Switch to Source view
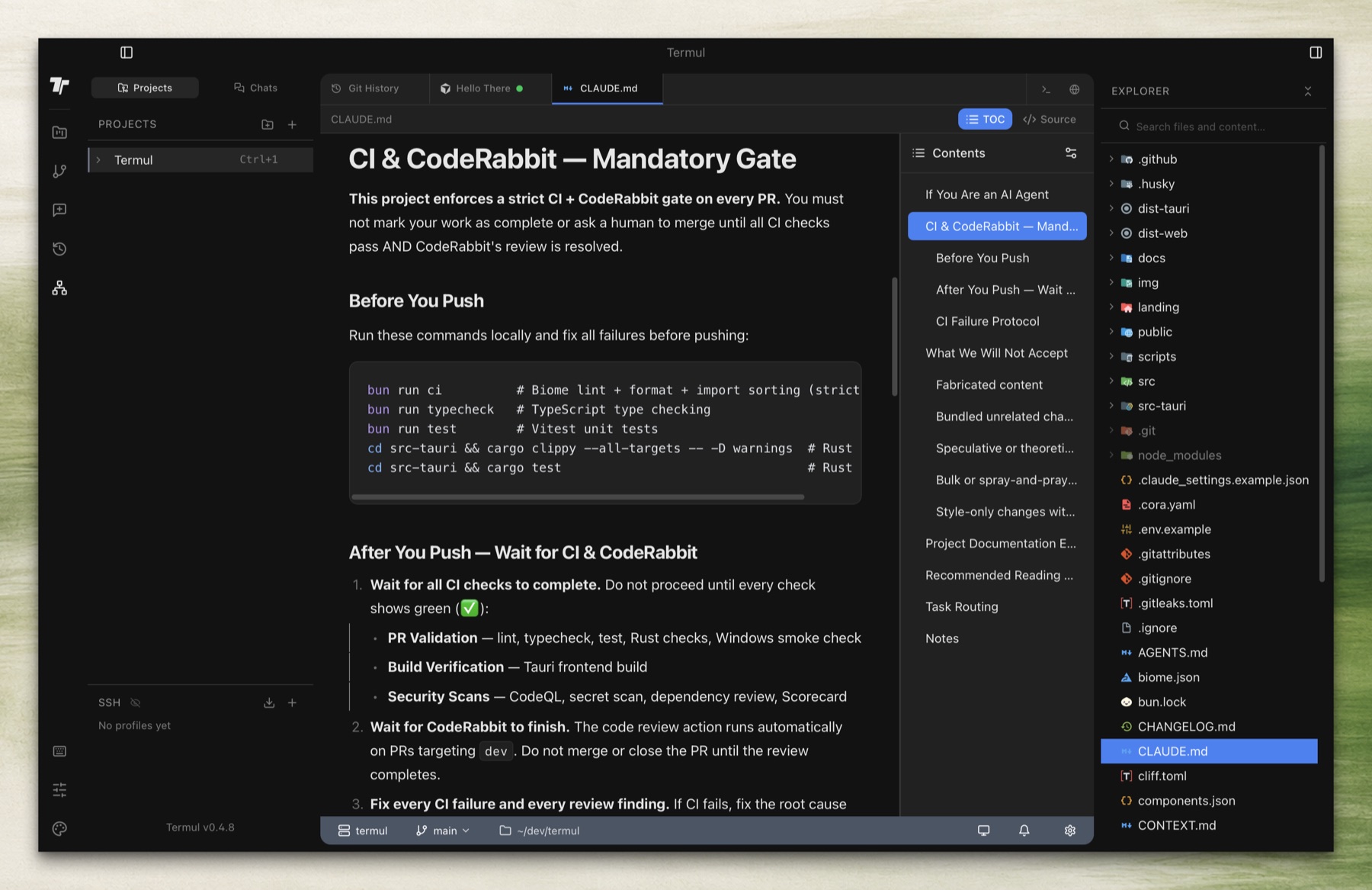The height and width of the screenshot is (890, 1372). [1050, 120]
